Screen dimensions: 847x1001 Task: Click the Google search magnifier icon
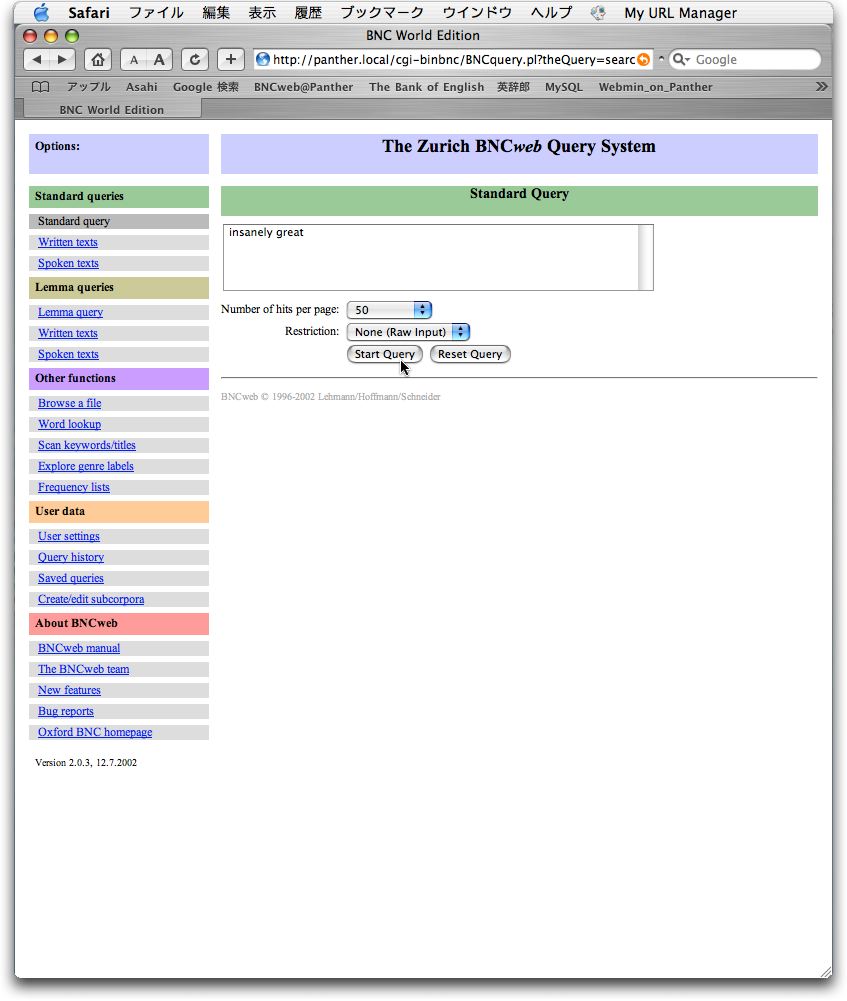[x=681, y=59]
